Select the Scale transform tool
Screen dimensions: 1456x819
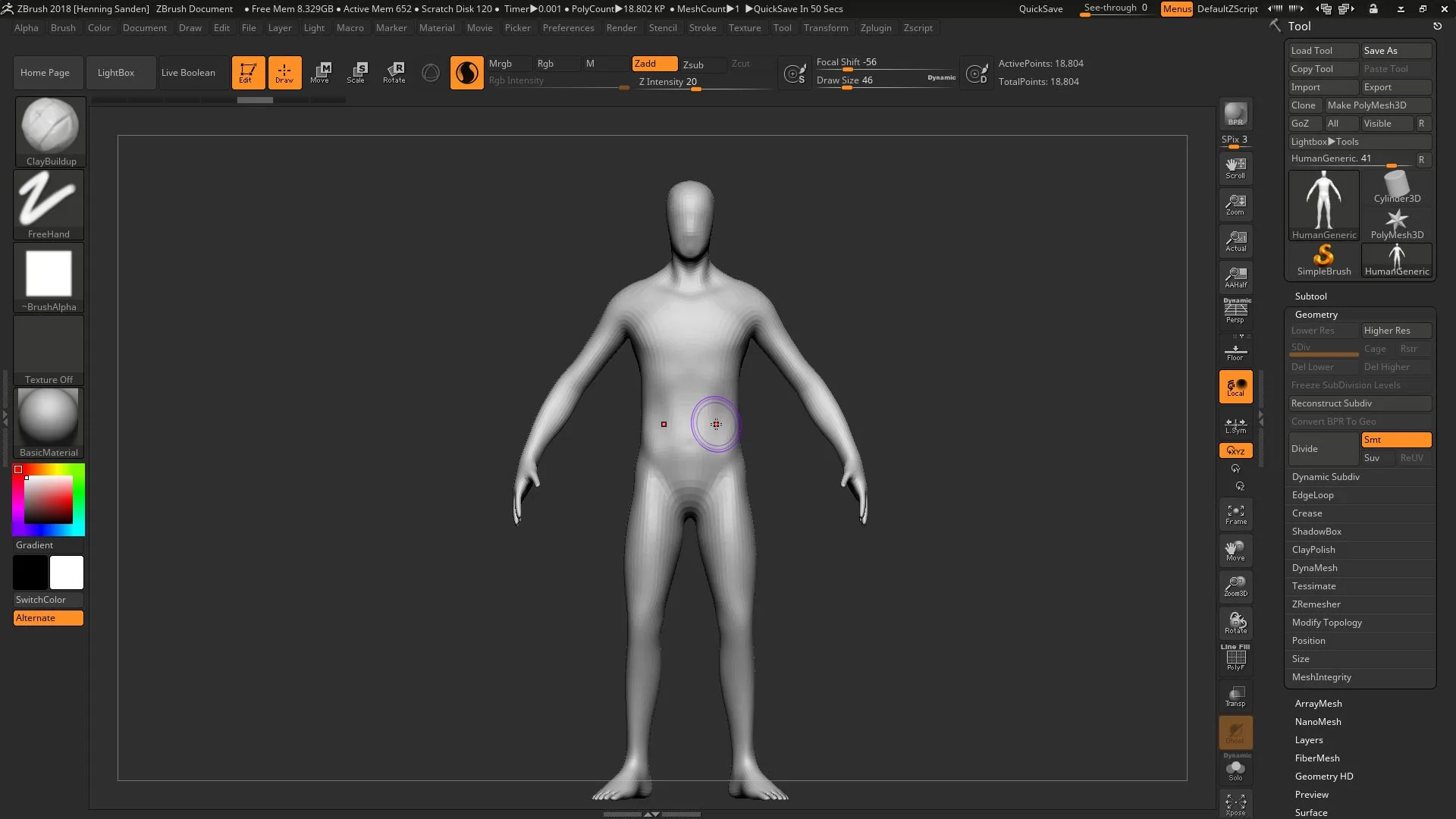[x=356, y=73]
